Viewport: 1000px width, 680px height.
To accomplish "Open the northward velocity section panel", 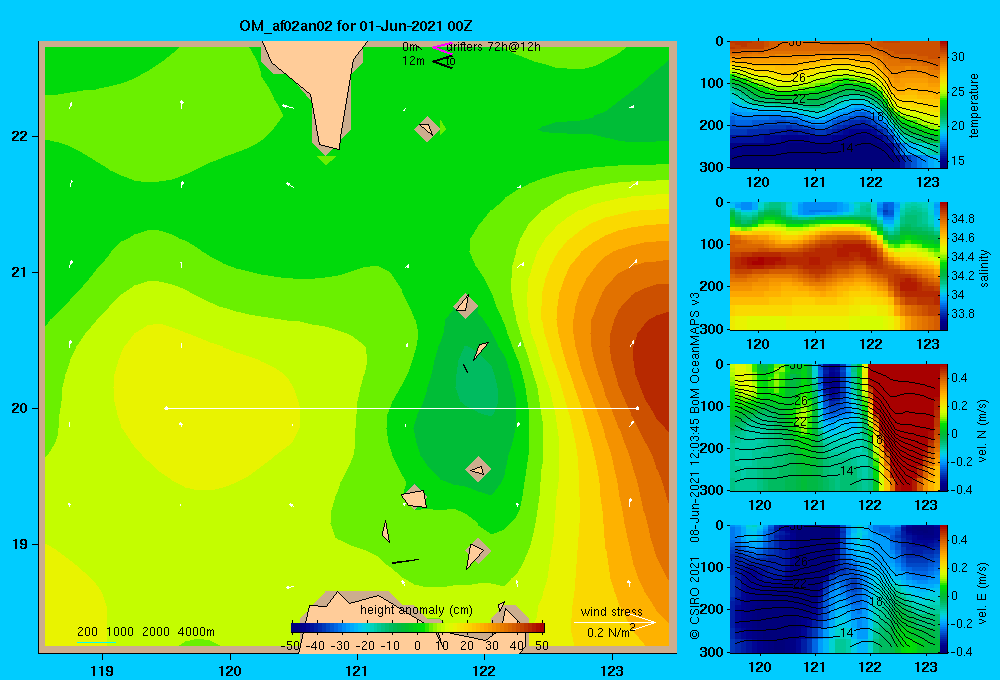I will point(834,427).
